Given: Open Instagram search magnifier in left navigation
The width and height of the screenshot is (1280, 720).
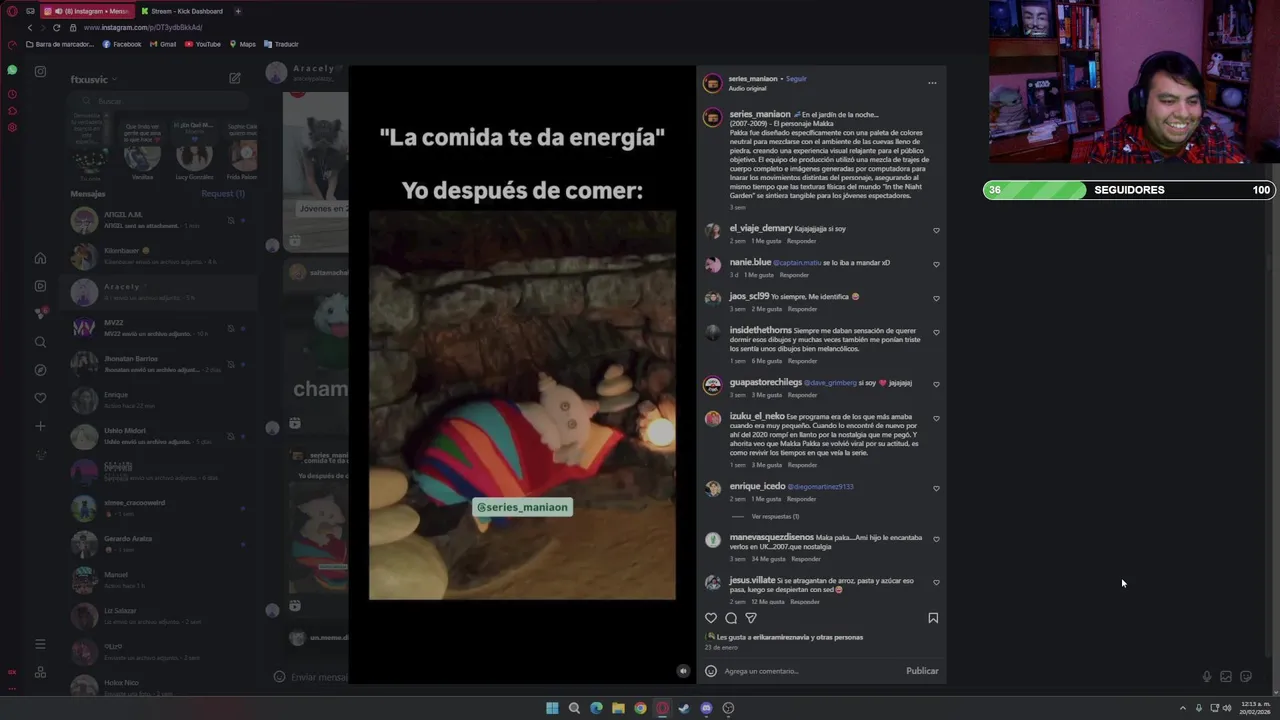Looking at the screenshot, I should pyautogui.click(x=40, y=342).
